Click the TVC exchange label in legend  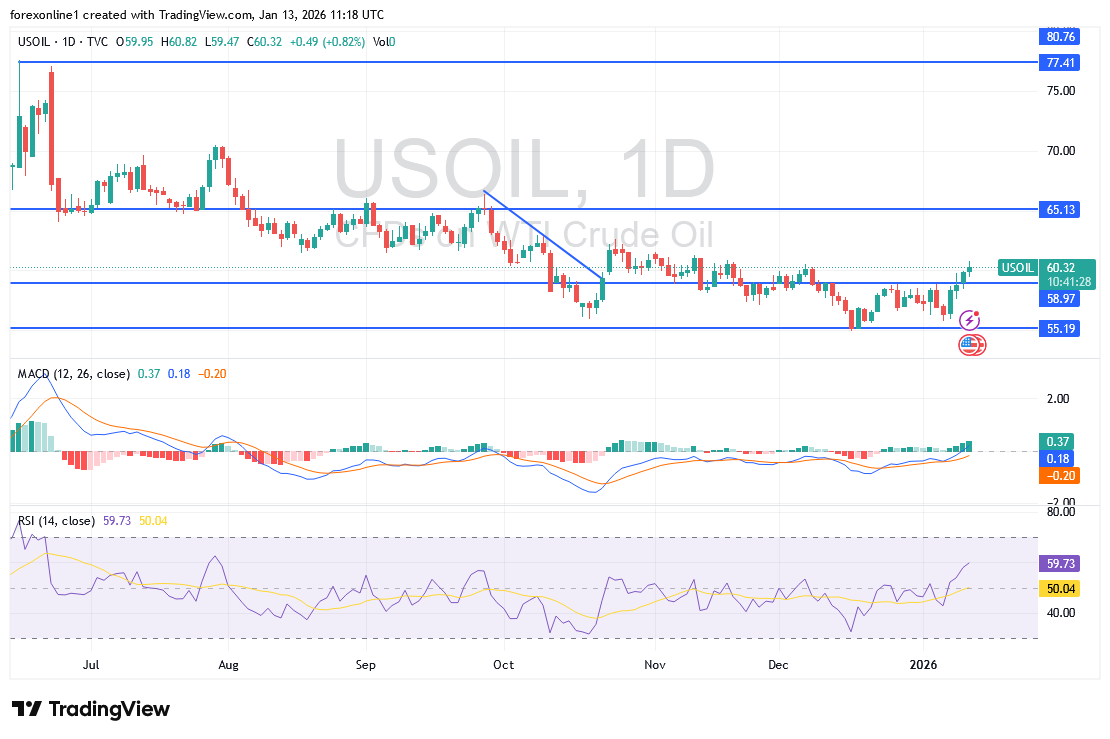(x=98, y=42)
